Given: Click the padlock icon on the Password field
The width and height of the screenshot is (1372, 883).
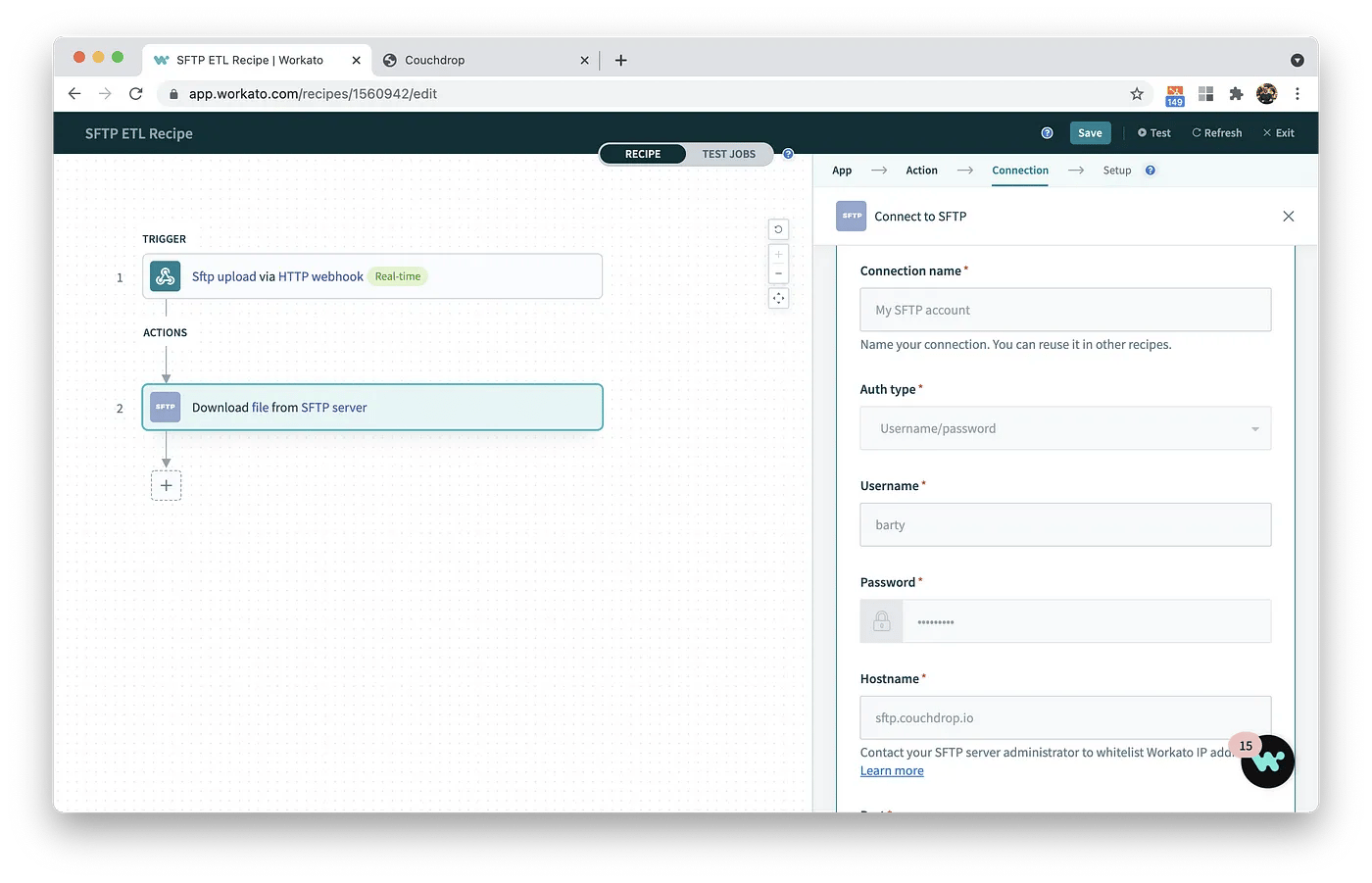Looking at the screenshot, I should tap(881, 620).
